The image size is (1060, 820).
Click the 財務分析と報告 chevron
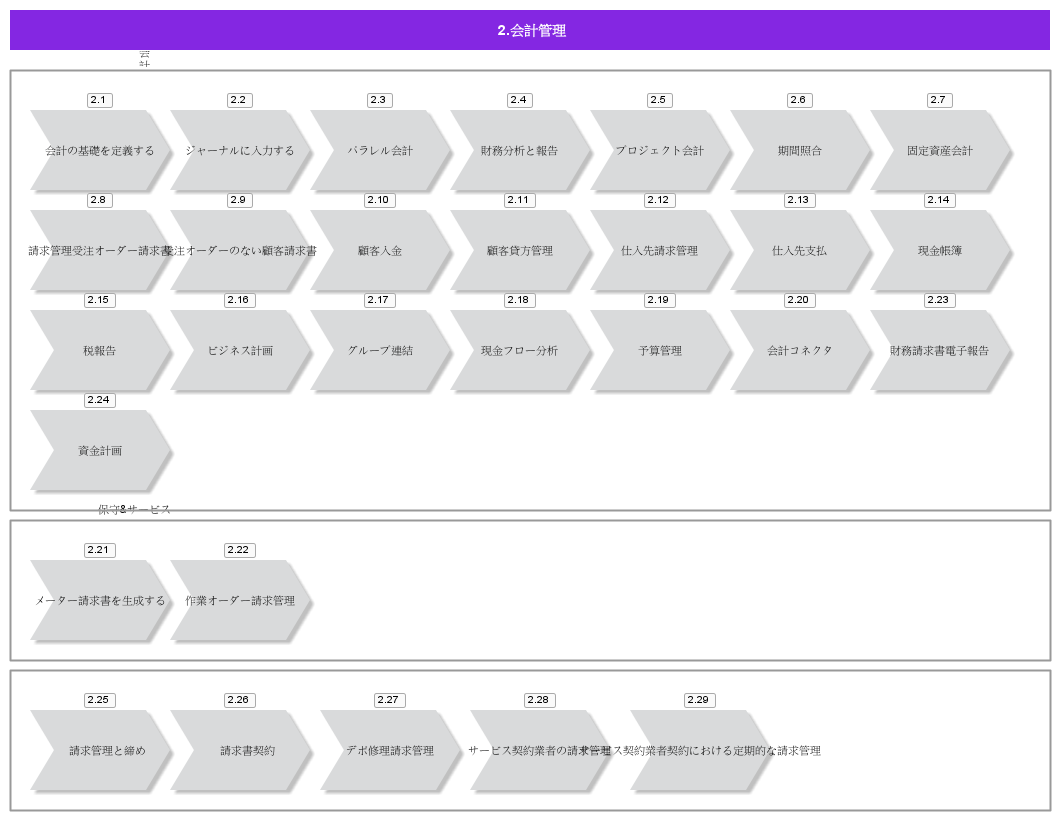click(520, 150)
